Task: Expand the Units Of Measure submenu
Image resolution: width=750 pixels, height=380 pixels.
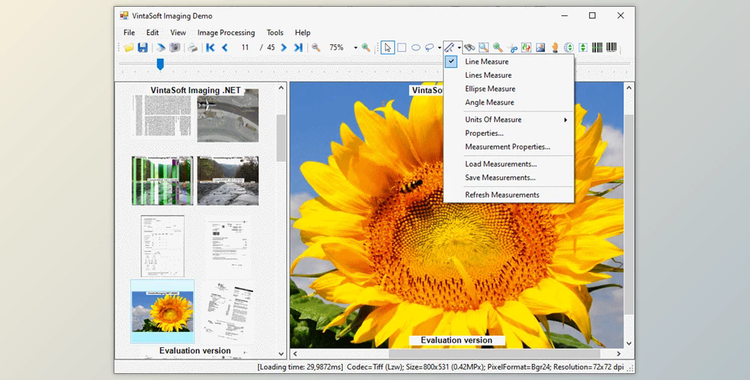Action: pos(509,120)
